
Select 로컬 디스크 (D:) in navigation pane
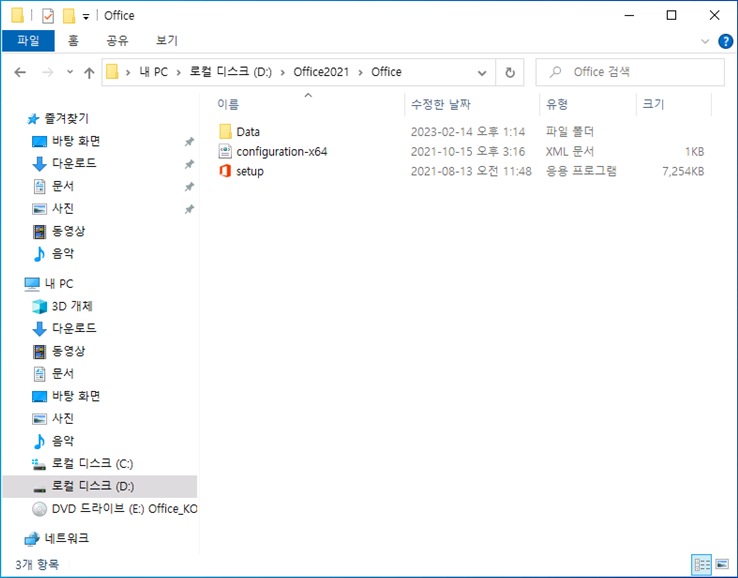tap(100, 486)
